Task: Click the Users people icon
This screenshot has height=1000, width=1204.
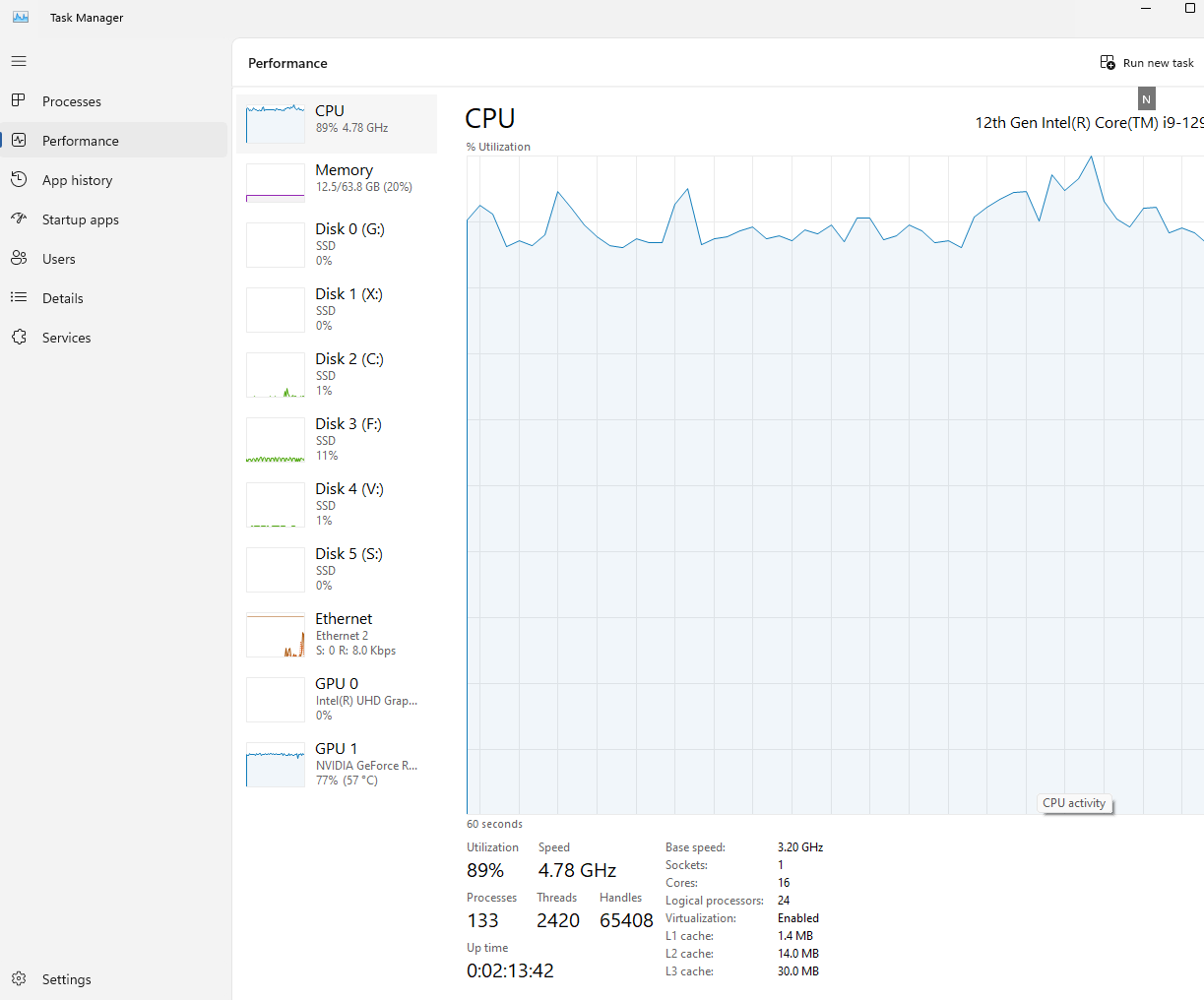Action: pos(19,258)
